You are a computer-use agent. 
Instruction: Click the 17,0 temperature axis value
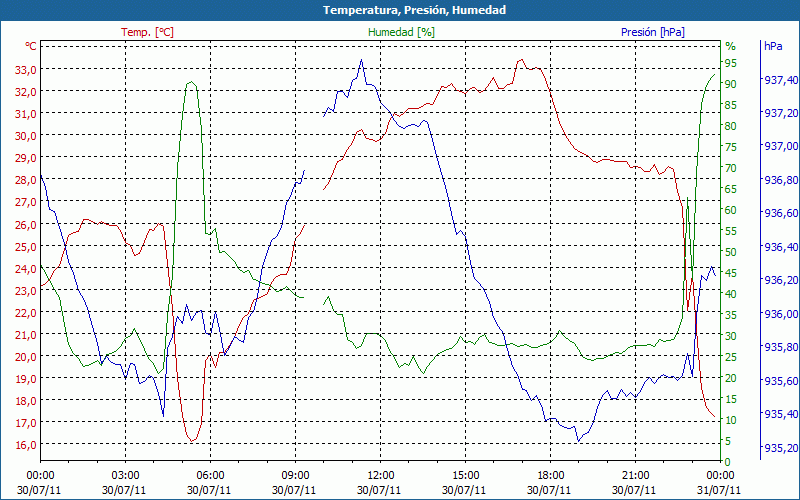coord(26,422)
